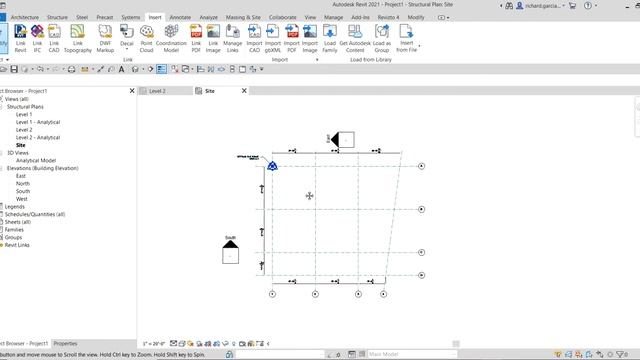Click the Link Revit tool
The height and width of the screenshot is (360, 640).
(x=20, y=38)
